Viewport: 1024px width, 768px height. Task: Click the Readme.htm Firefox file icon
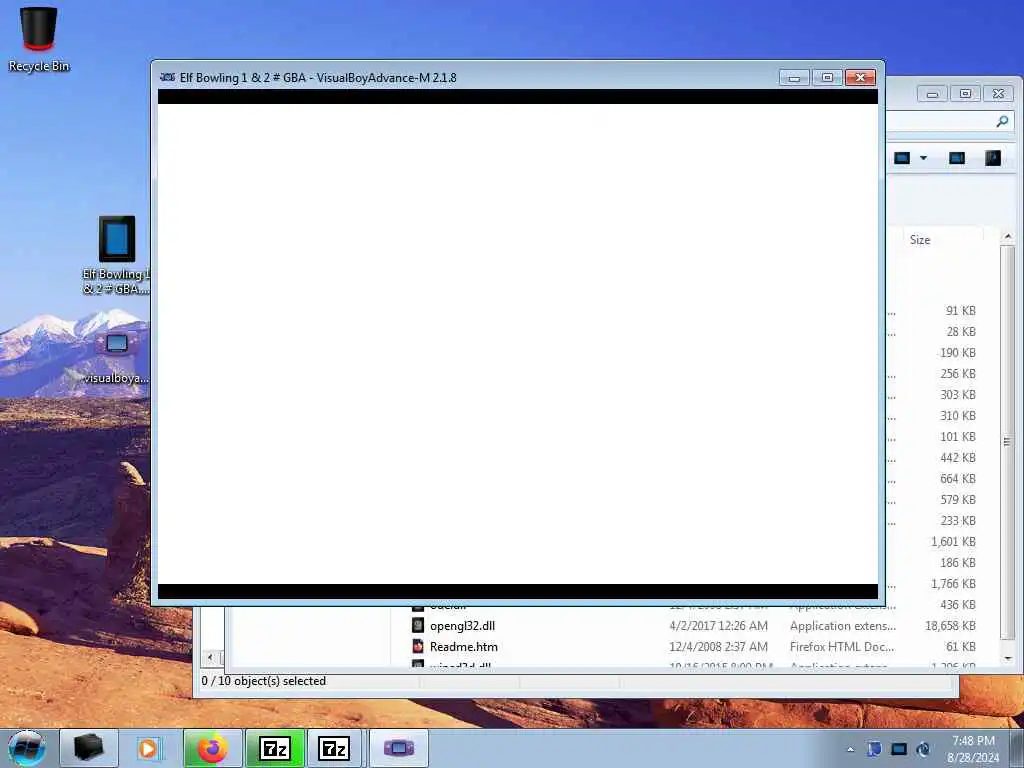418,646
